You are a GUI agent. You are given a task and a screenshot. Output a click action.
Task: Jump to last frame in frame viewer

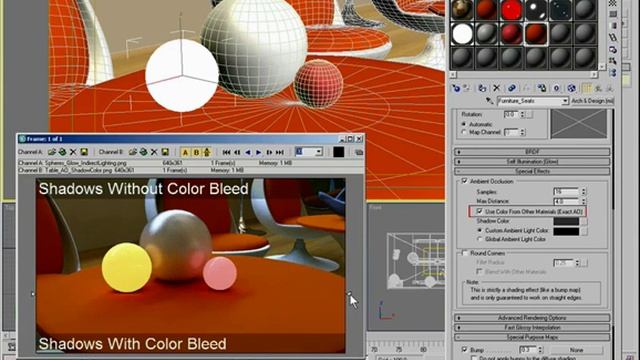[280, 152]
